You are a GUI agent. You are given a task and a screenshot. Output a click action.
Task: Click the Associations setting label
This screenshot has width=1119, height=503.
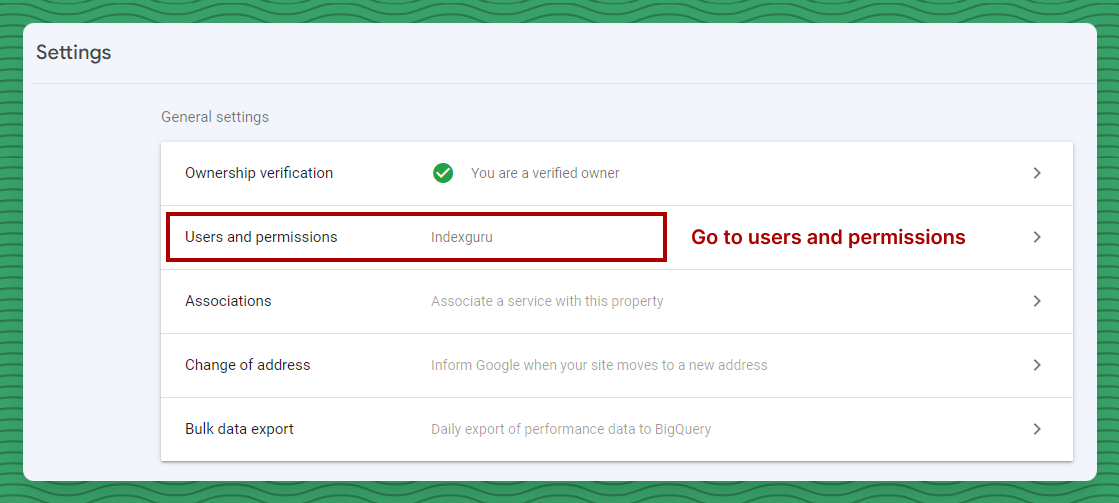click(x=228, y=301)
